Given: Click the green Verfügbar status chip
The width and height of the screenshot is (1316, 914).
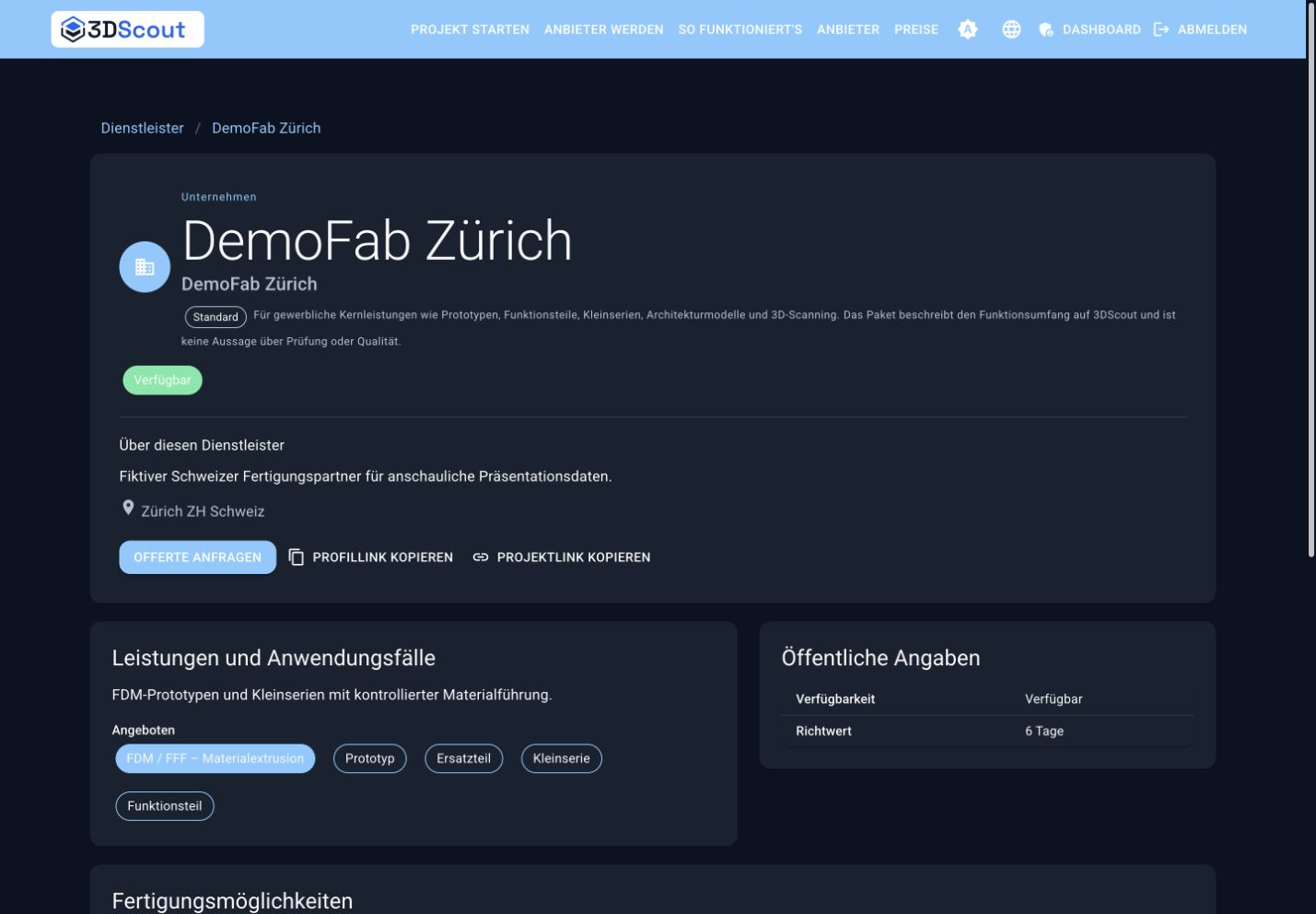Looking at the screenshot, I should click(163, 381).
